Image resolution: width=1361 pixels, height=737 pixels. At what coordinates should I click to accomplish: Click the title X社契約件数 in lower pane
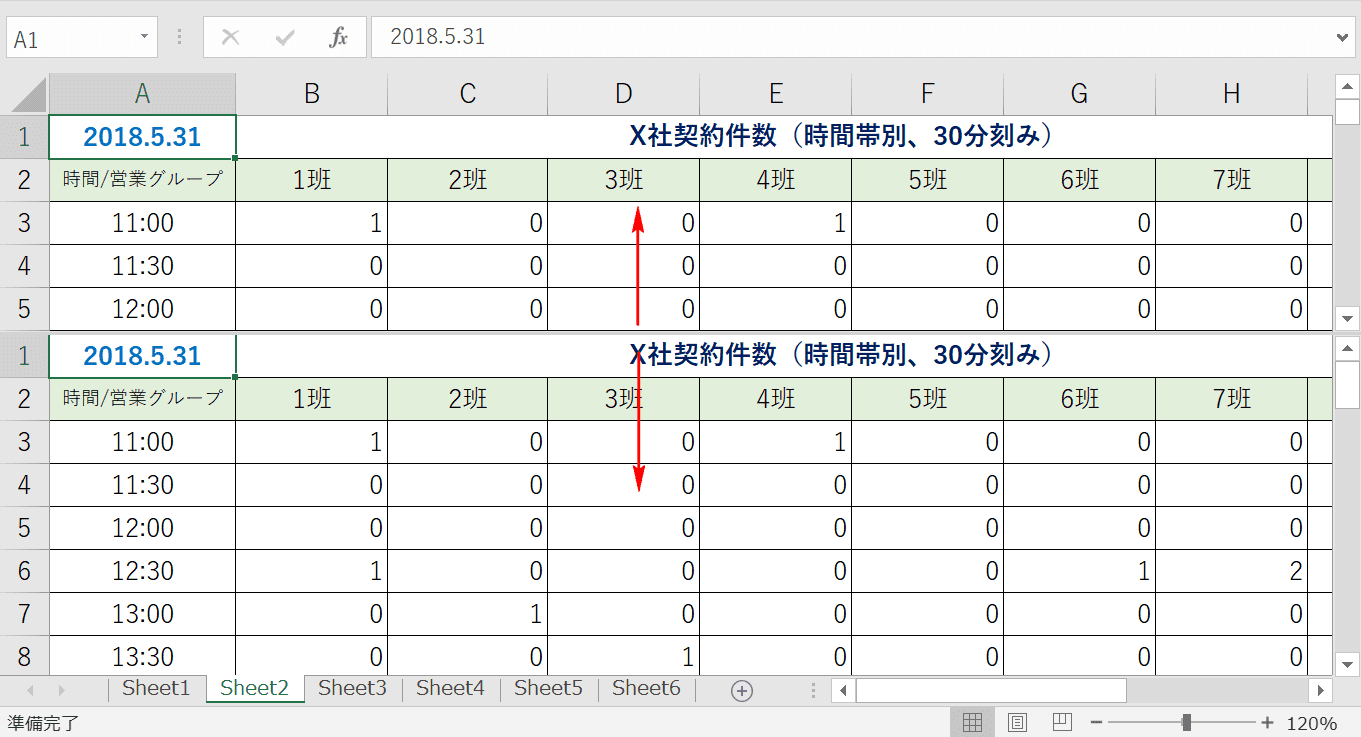(x=841, y=354)
